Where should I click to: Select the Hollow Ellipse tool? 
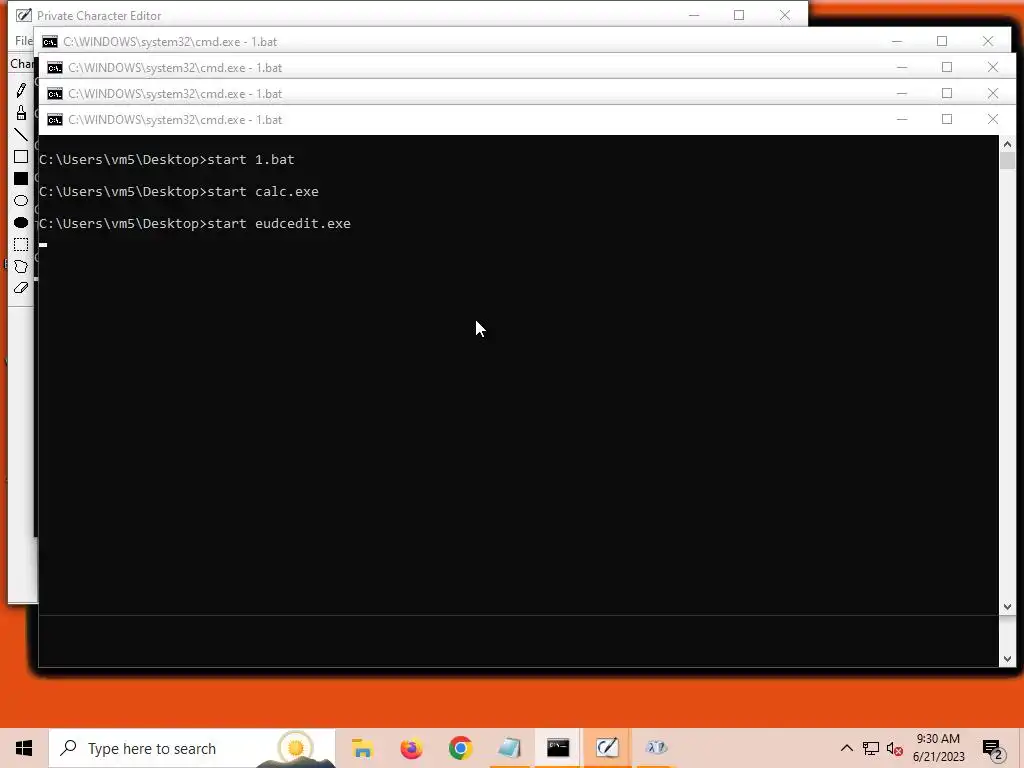coord(21,200)
